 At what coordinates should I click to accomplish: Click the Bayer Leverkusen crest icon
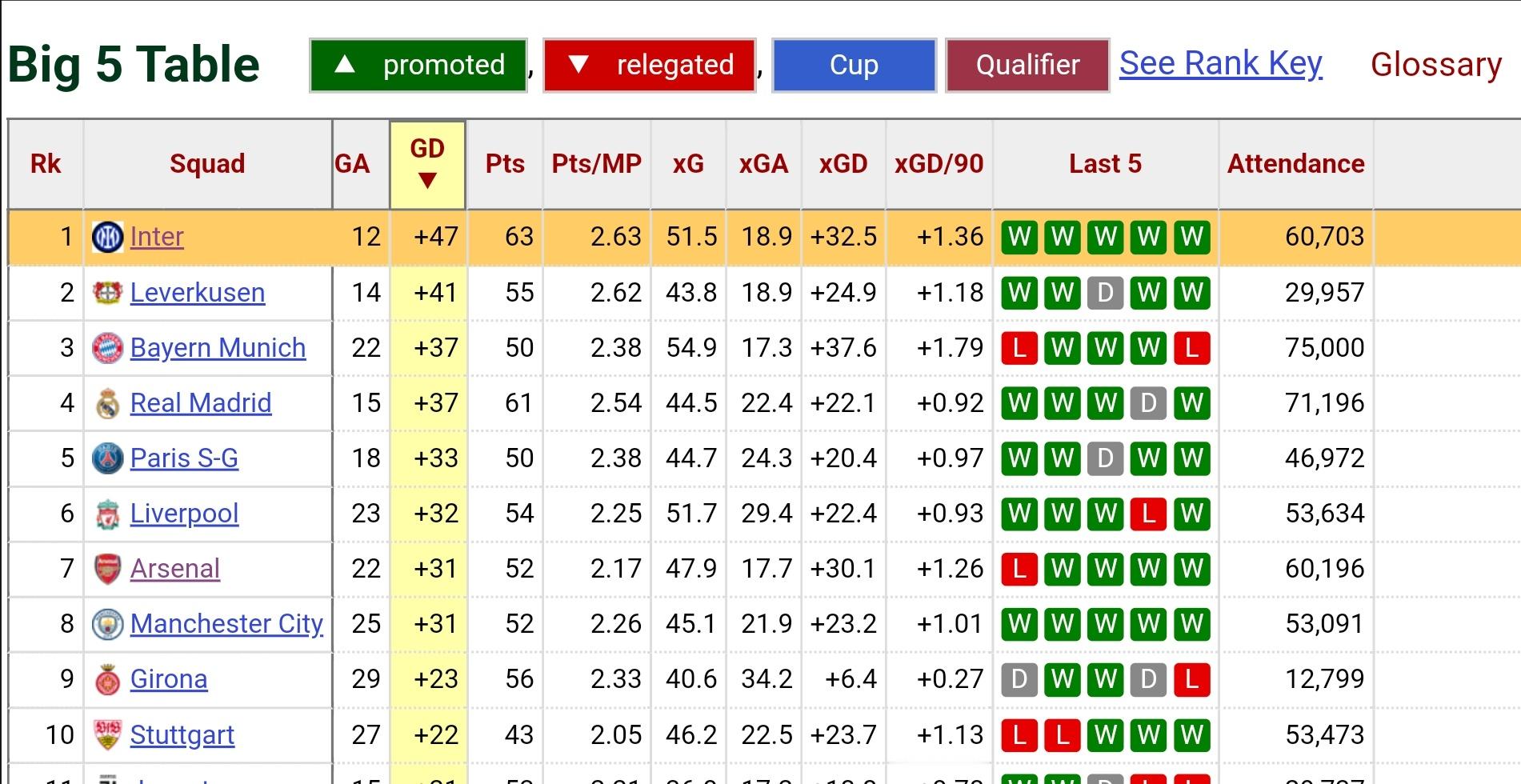pos(107,293)
